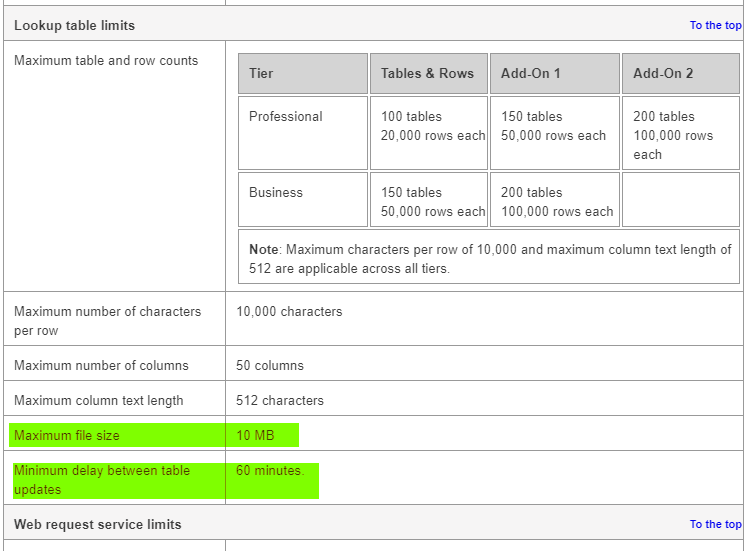Click the "Web request service limits" heading

(97, 524)
